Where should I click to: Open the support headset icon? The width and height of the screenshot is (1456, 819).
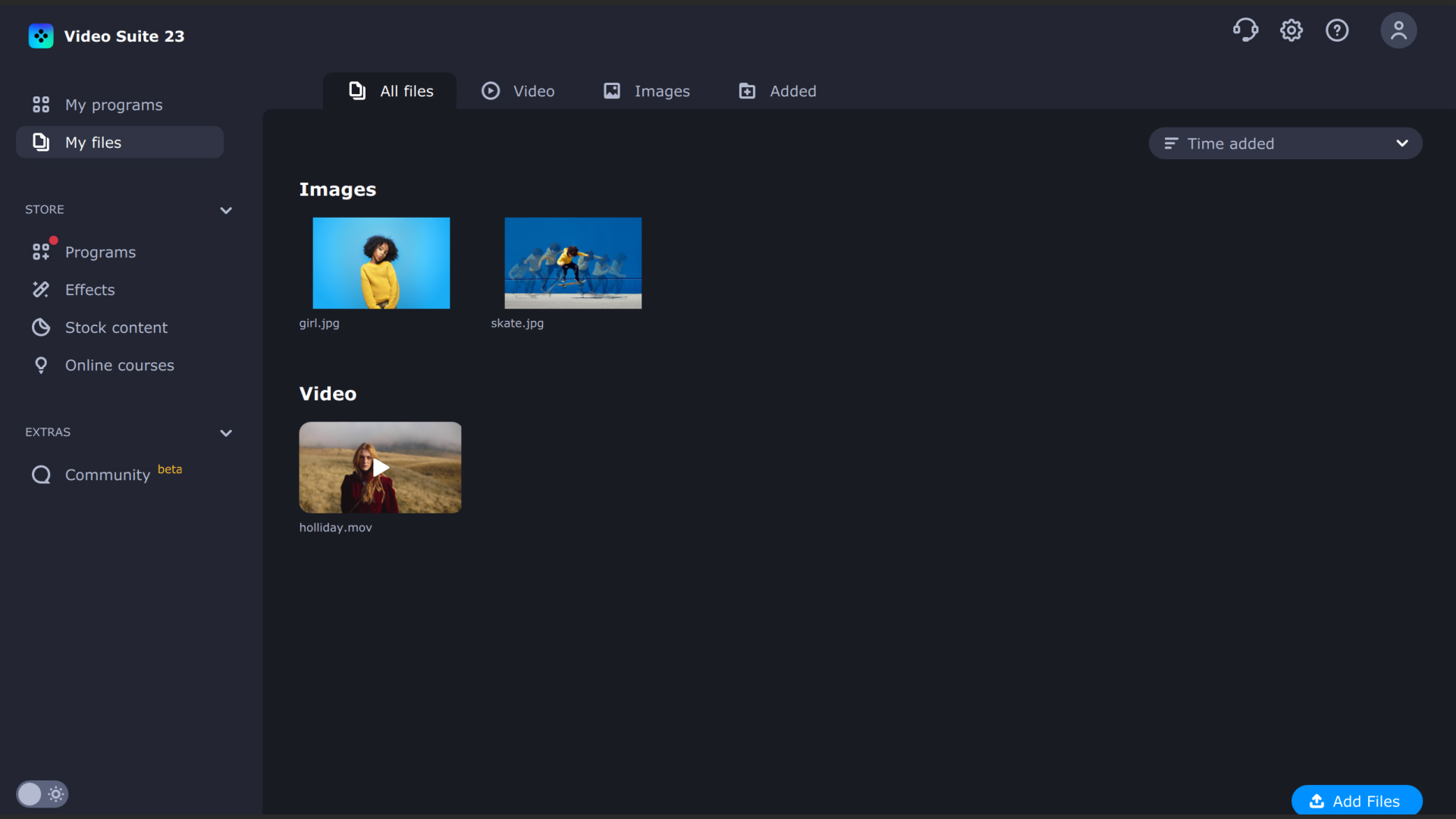pyautogui.click(x=1246, y=30)
